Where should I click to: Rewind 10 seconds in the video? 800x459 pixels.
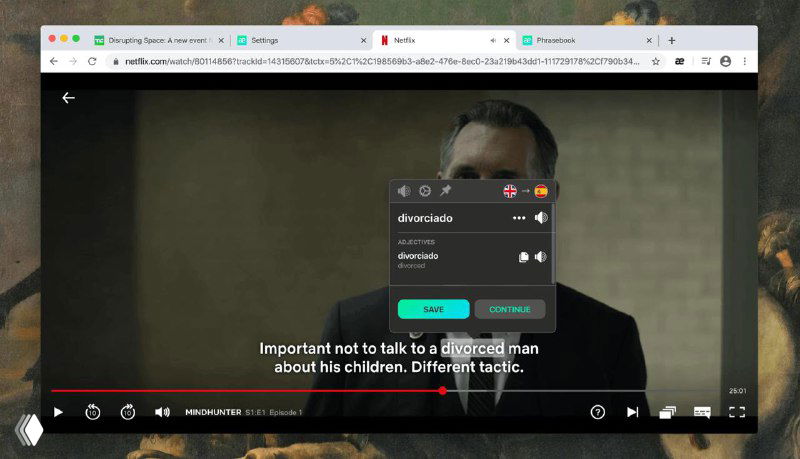[x=92, y=411]
